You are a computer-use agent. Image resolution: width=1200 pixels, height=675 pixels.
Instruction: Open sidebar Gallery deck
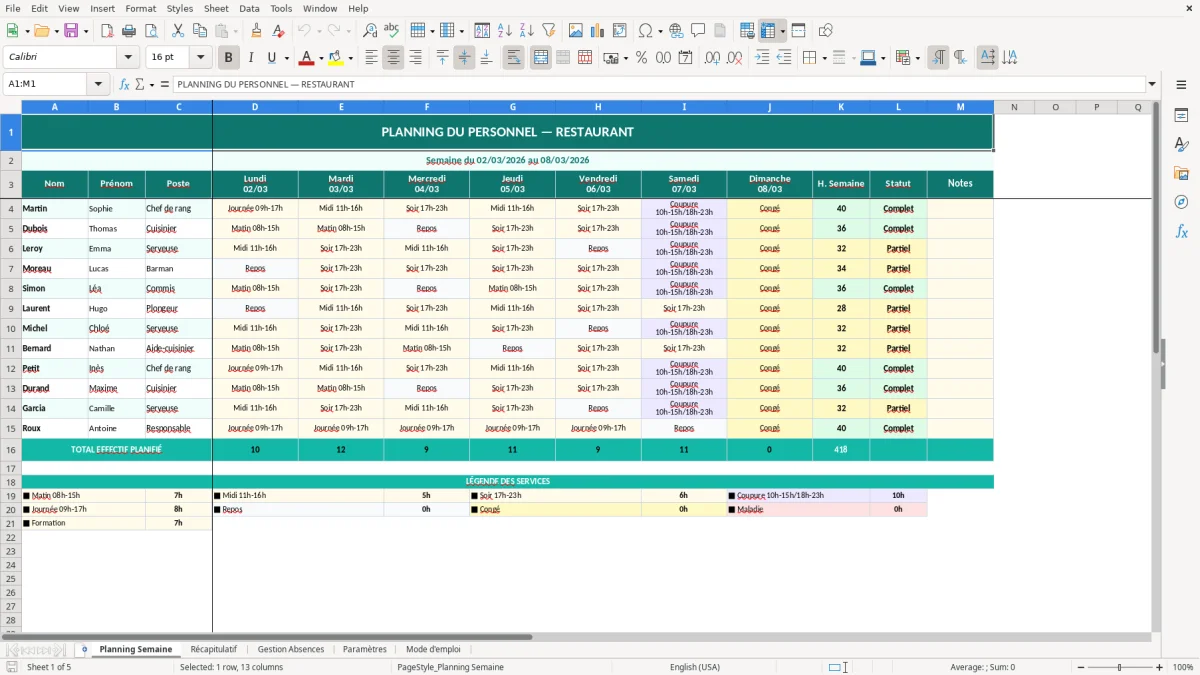tap(1181, 173)
